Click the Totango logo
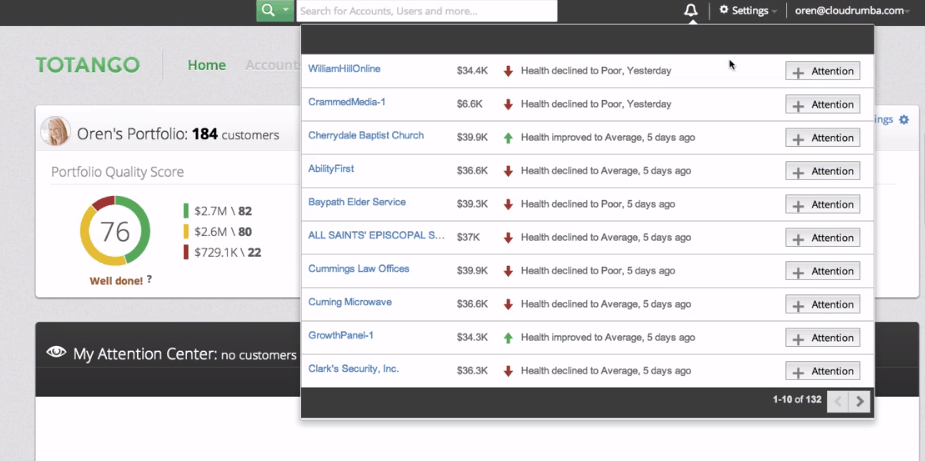The height and width of the screenshot is (461, 925). point(88,65)
